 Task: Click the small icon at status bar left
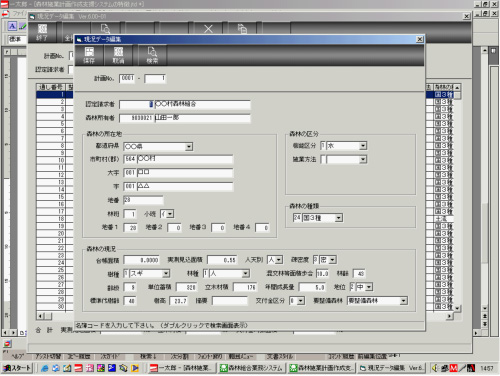pyautogui.click(x=7, y=343)
